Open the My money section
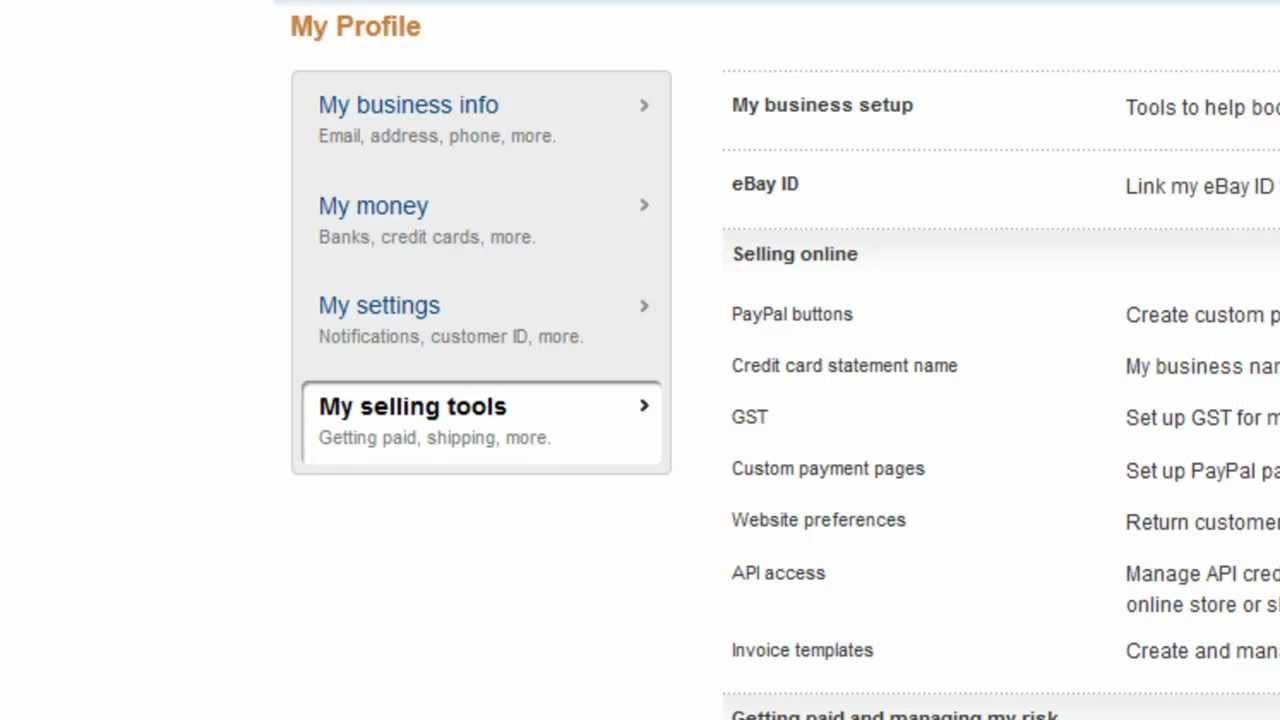The width and height of the screenshot is (1280, 720). [x=373, y=206]
